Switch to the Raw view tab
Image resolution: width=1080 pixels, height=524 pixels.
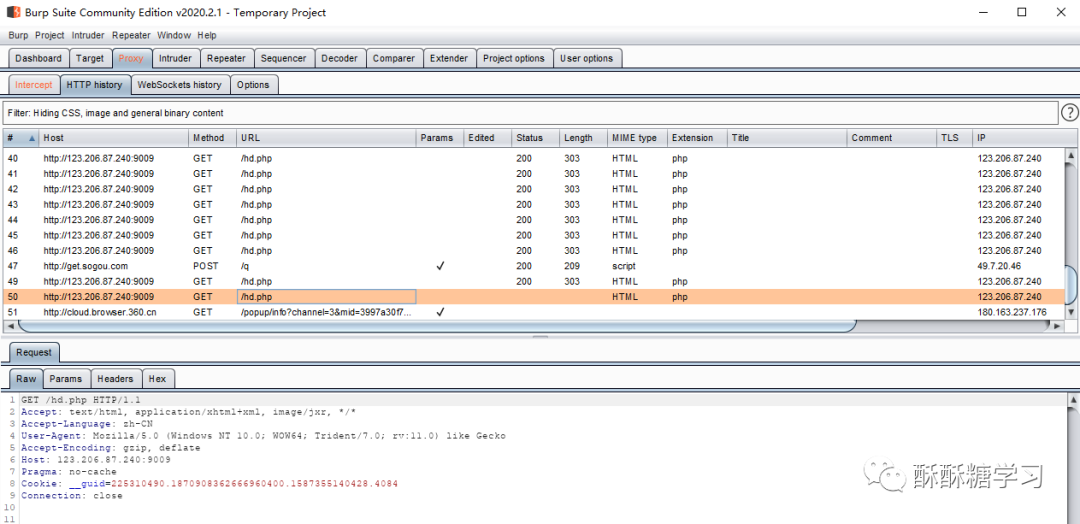tap(26, 379)
